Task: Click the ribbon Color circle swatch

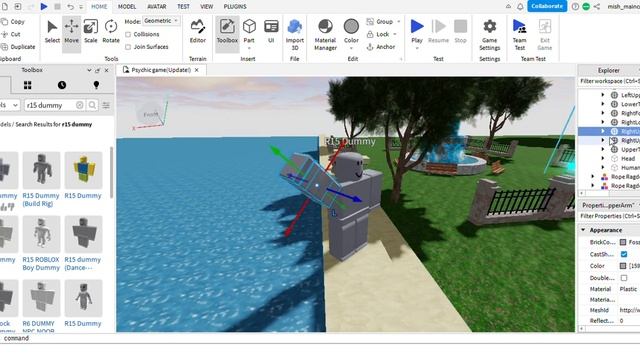Action: click(x=351, y=27)
